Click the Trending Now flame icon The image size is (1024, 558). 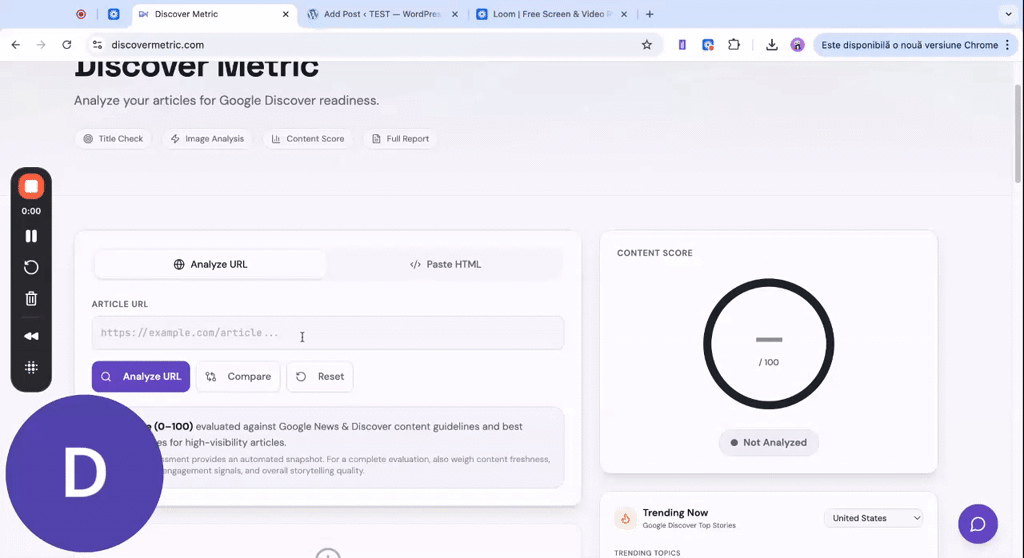(625, 518)
